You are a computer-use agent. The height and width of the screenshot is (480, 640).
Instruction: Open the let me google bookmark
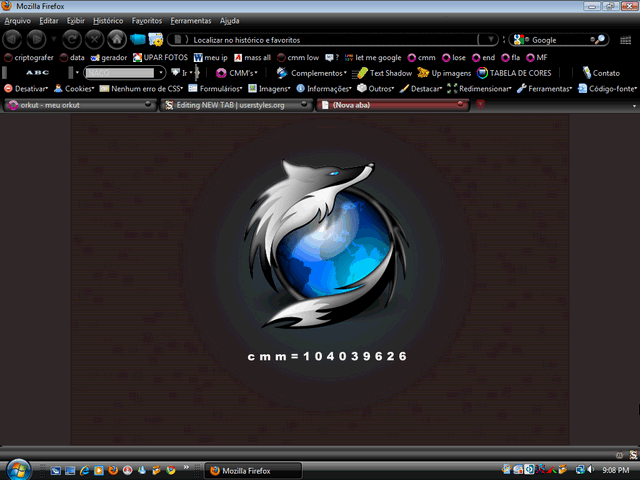click(373, 58)
